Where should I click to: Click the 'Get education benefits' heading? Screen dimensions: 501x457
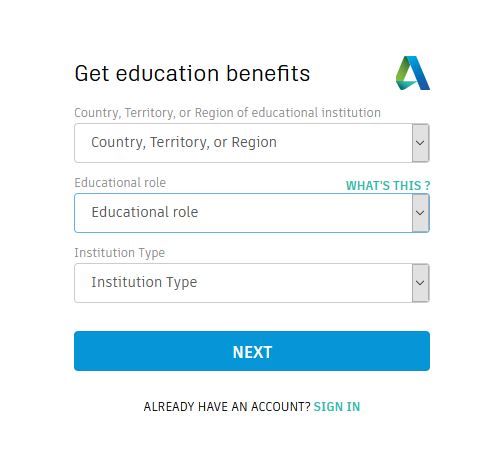click(x=192, y=73)
